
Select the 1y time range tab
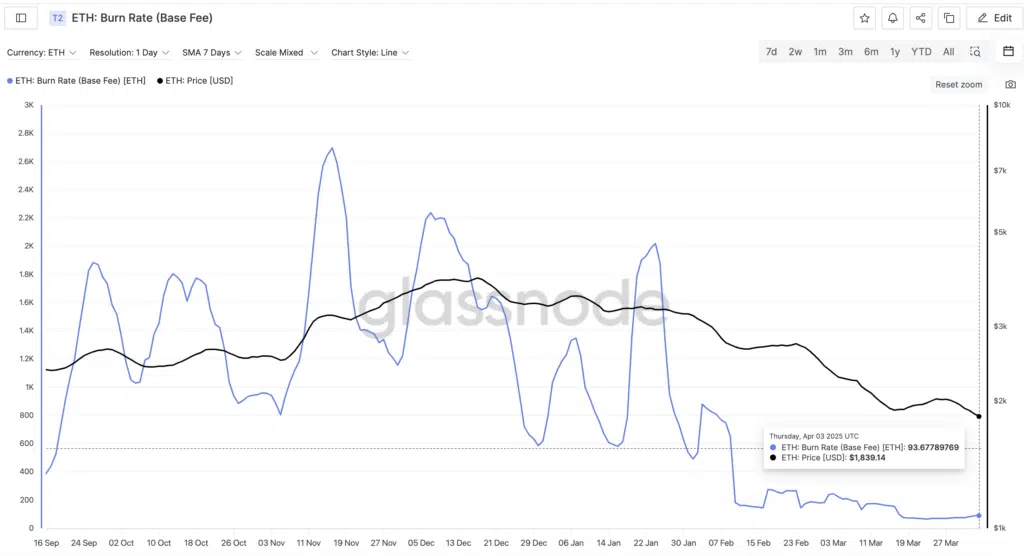tap(895, 52)
